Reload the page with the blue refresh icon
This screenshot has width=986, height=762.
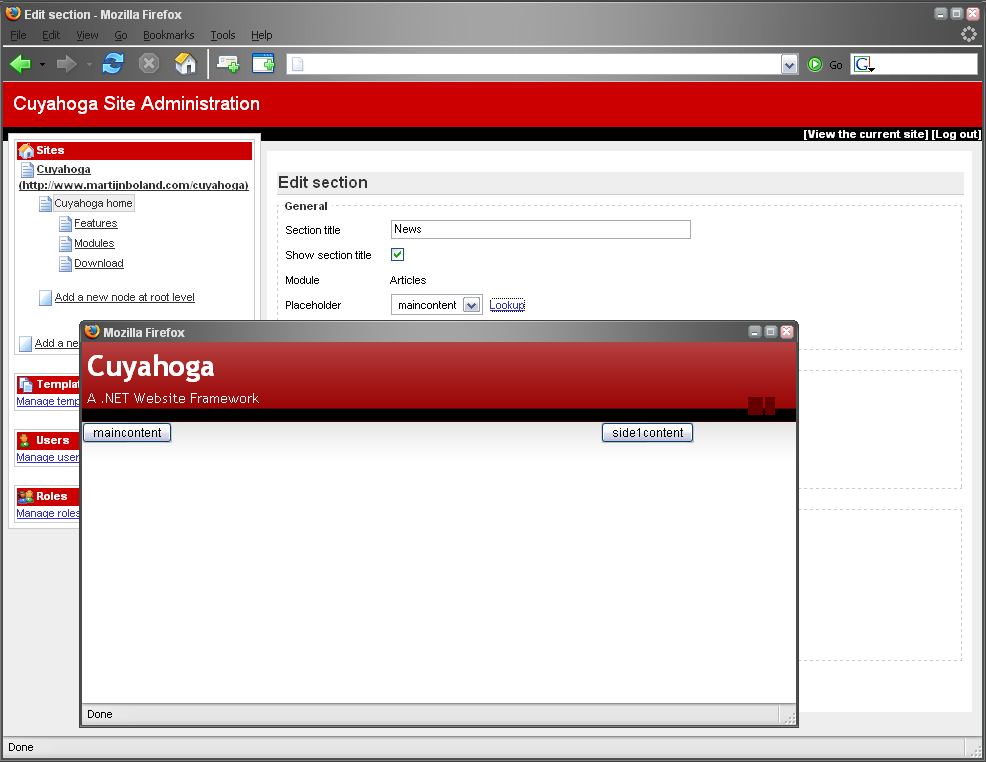tap(113, 64)
